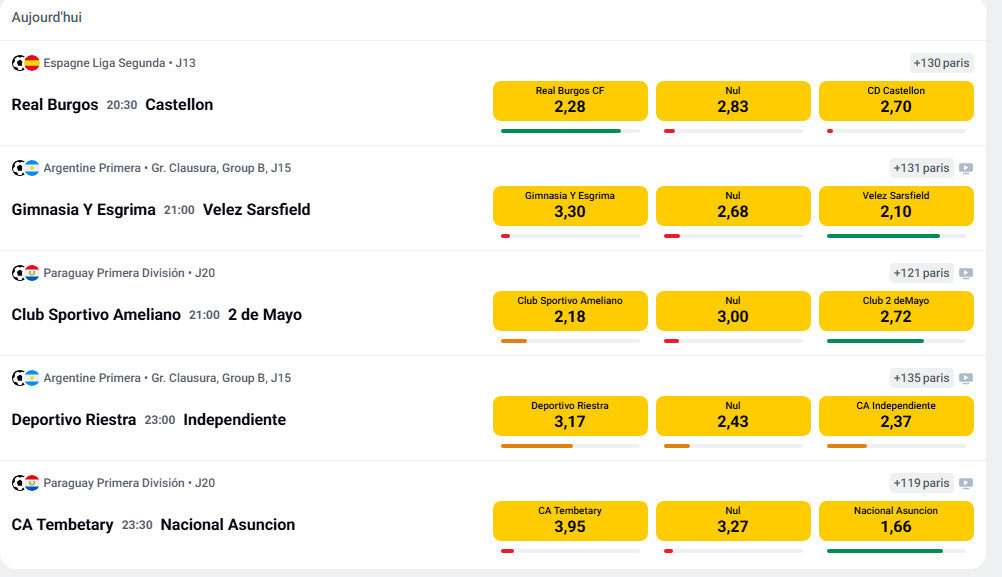Click football icon beside Espagne Liga Segunda
1002x577 pixels.
(x=19, y=63)
